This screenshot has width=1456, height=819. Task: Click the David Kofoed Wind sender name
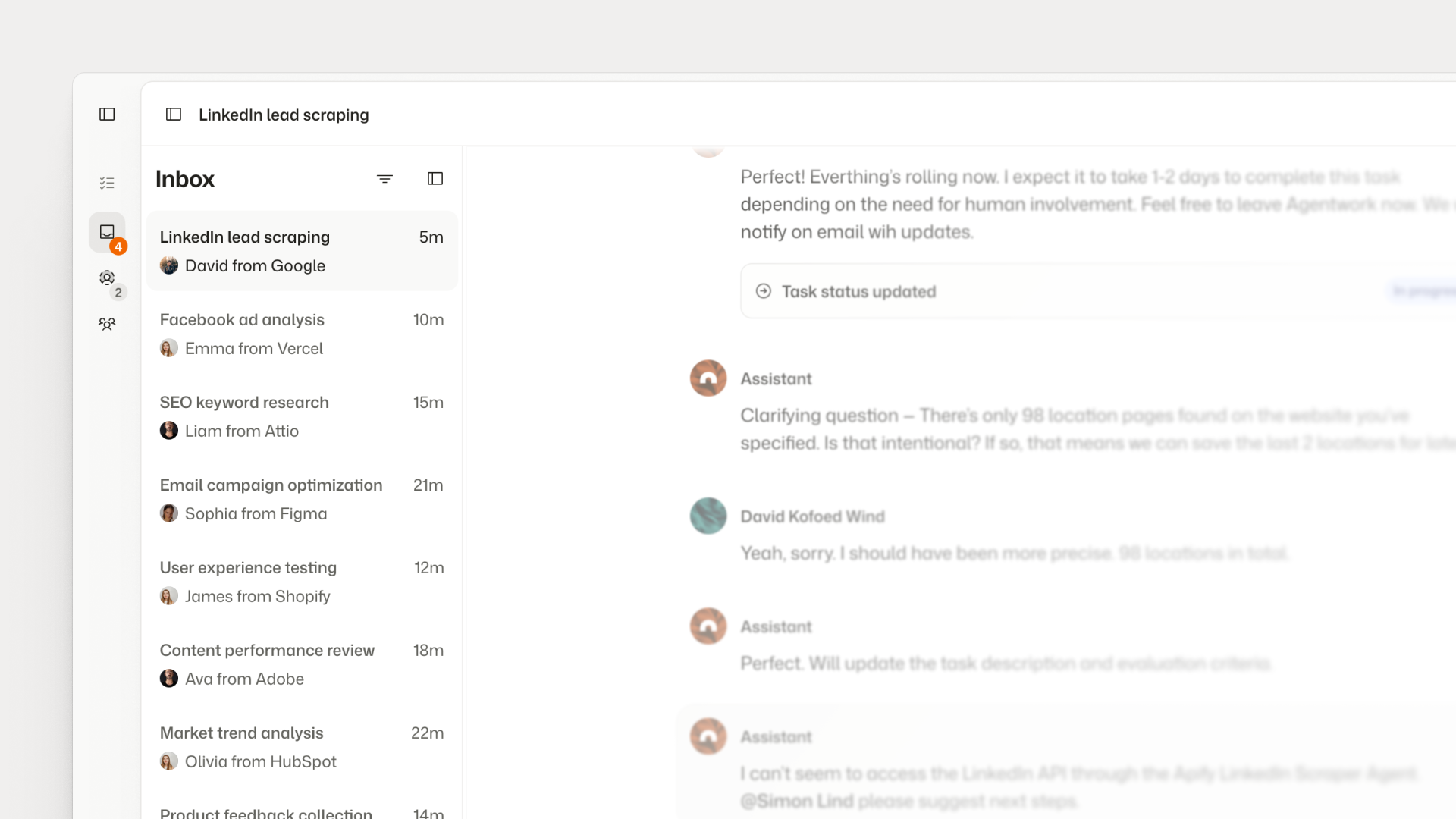pos(812,516)
